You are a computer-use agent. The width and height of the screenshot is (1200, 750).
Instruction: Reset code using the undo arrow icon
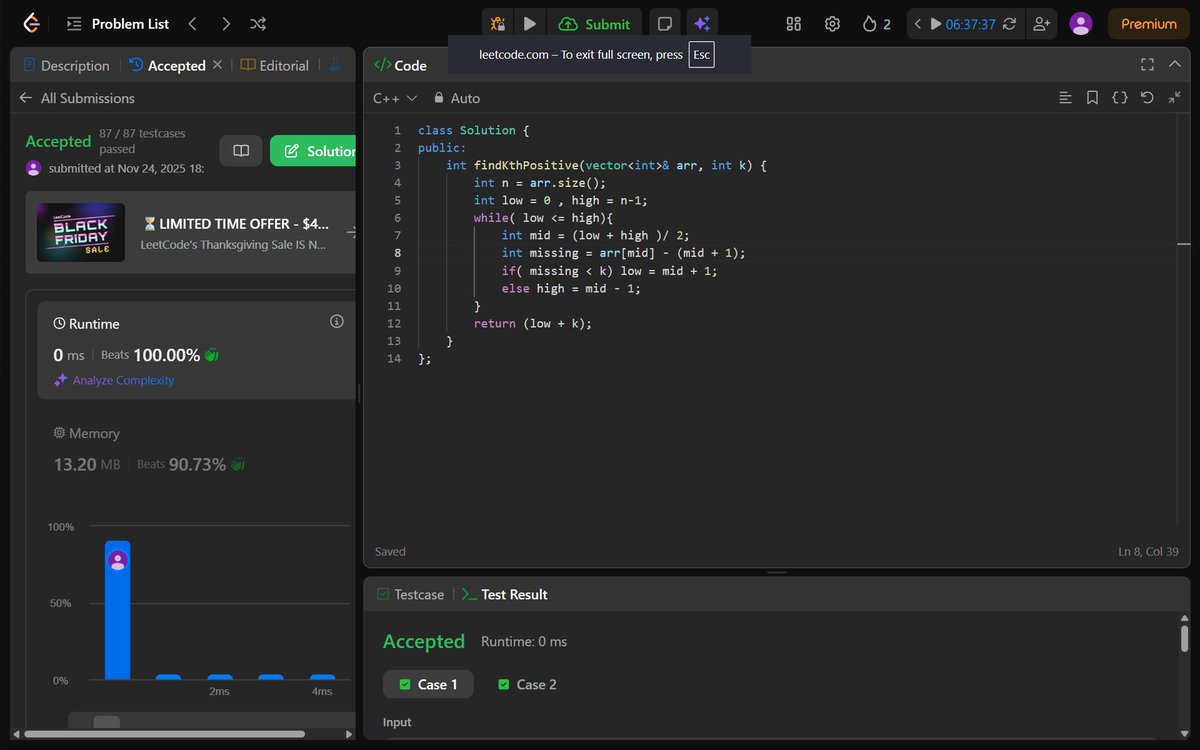[x=1148, y=97]
